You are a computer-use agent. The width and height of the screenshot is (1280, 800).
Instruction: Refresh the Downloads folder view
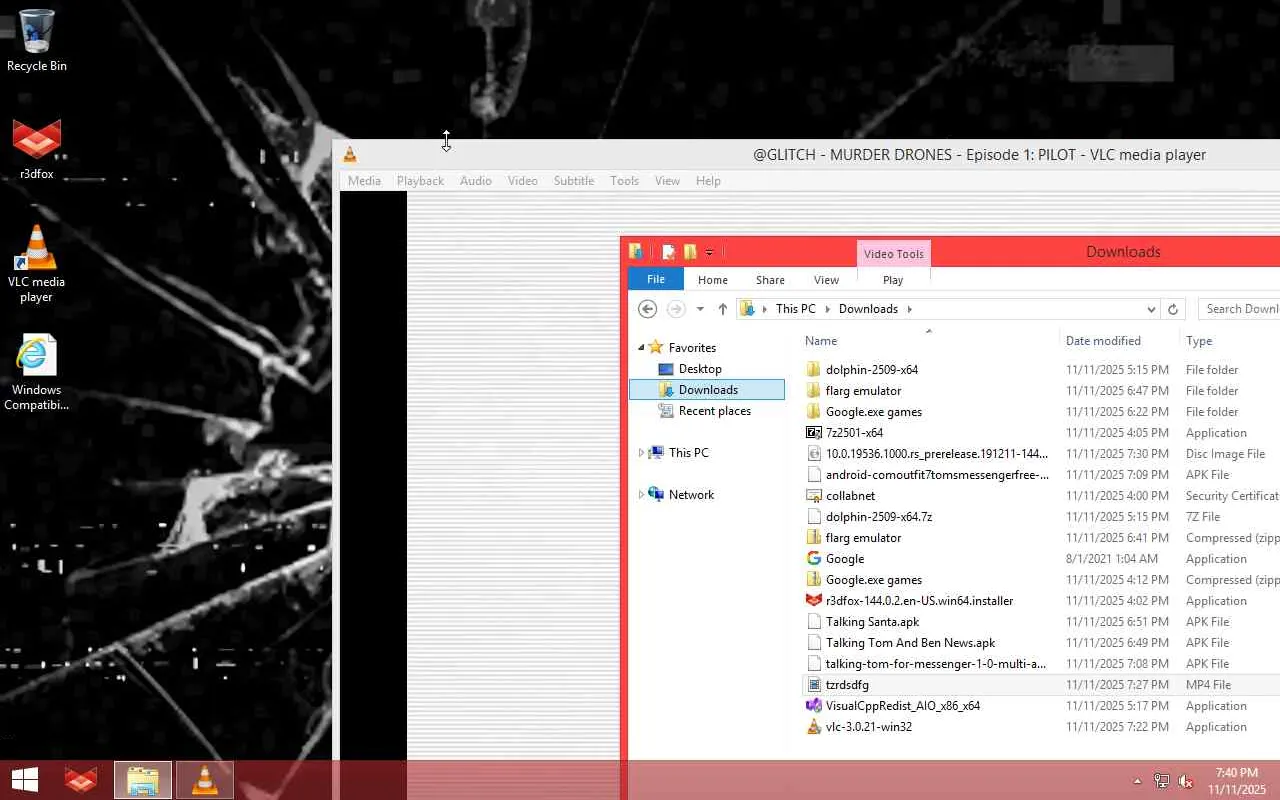click(1174, 309)
